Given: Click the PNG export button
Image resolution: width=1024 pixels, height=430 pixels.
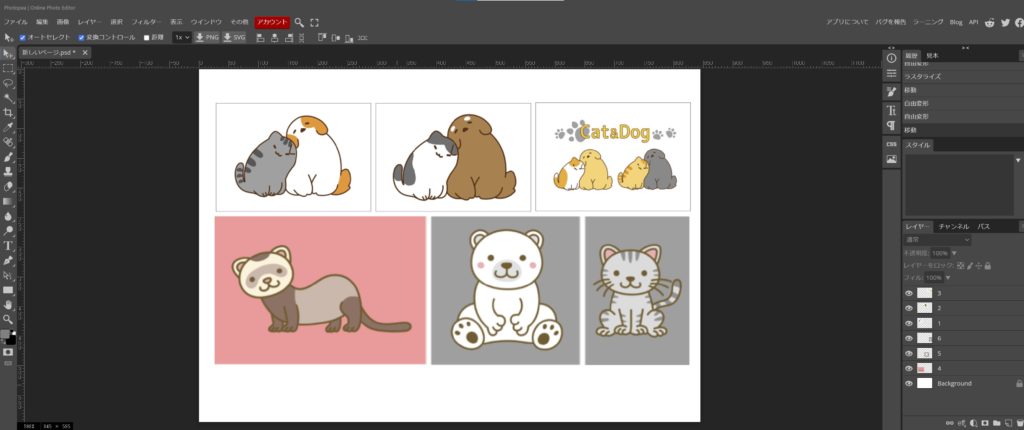Looking at the screenshot, I should pyautogui.click(x=206, y=37).
